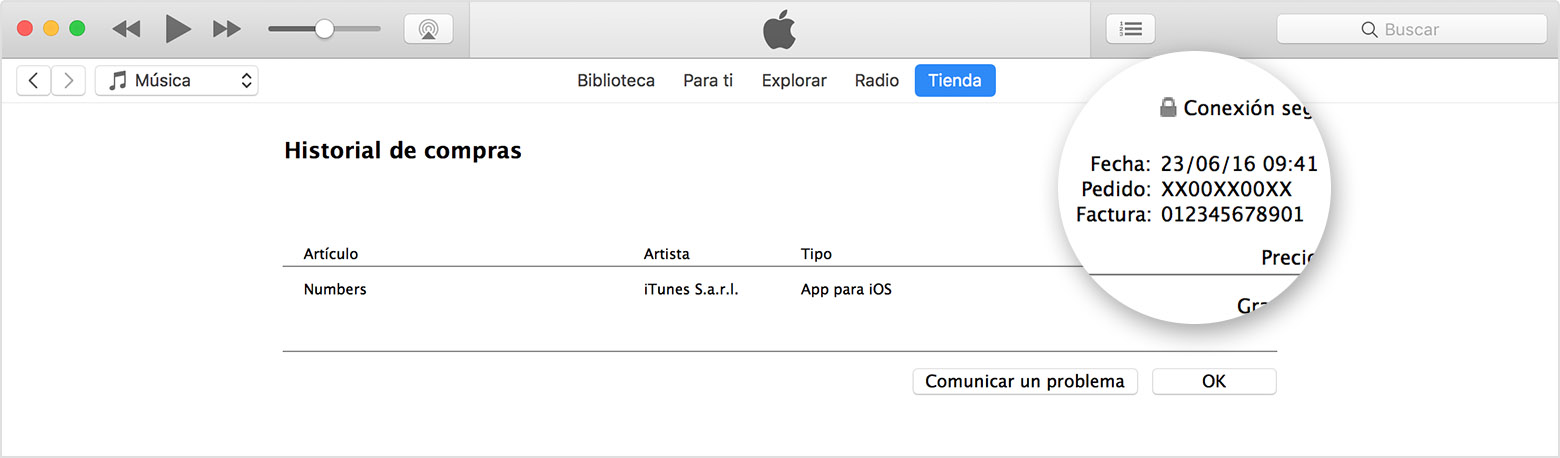This screenshot has width=1560, height=458.
Task: Go forward with the right chevron
Action: click(68, 81)
